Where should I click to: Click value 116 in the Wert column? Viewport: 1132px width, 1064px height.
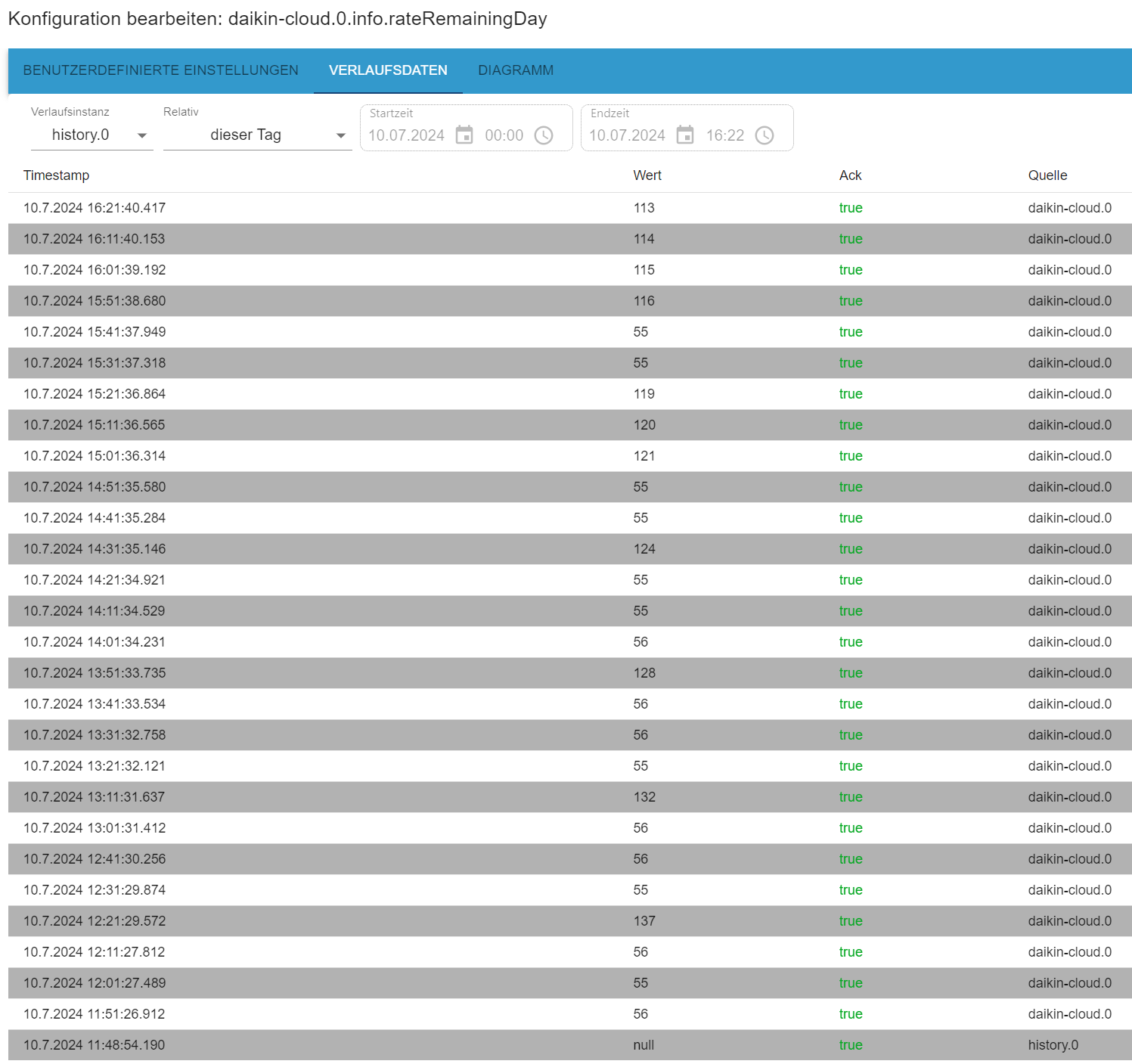[644, 301]
